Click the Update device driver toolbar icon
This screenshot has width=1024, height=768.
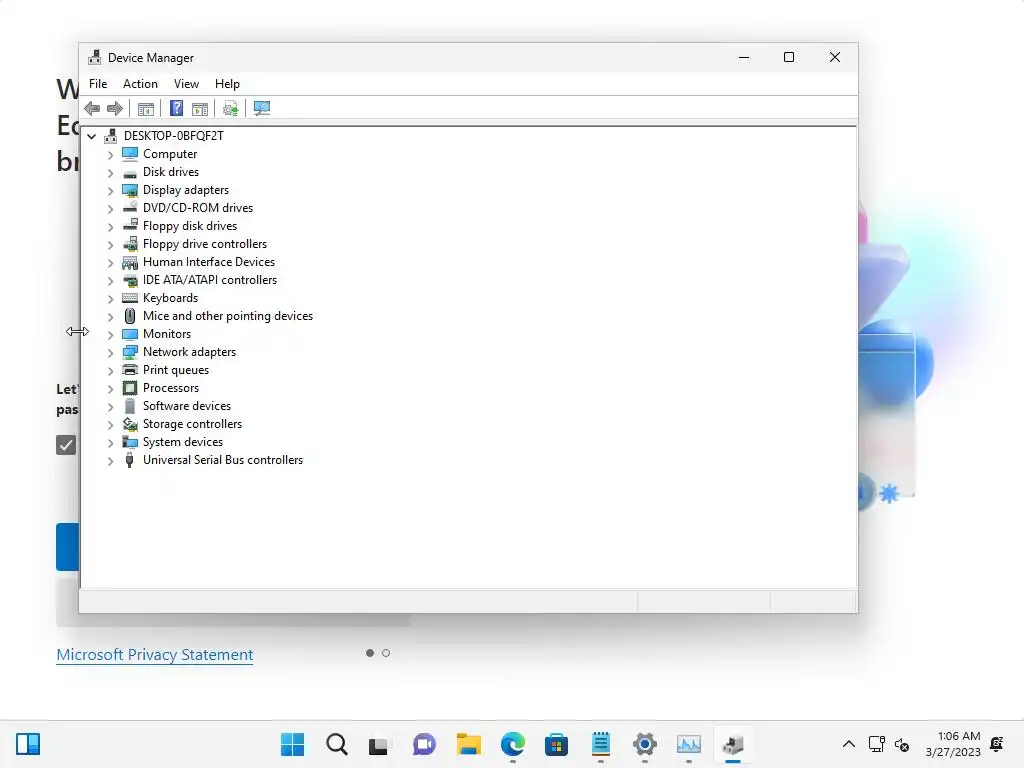coord(230,108)
